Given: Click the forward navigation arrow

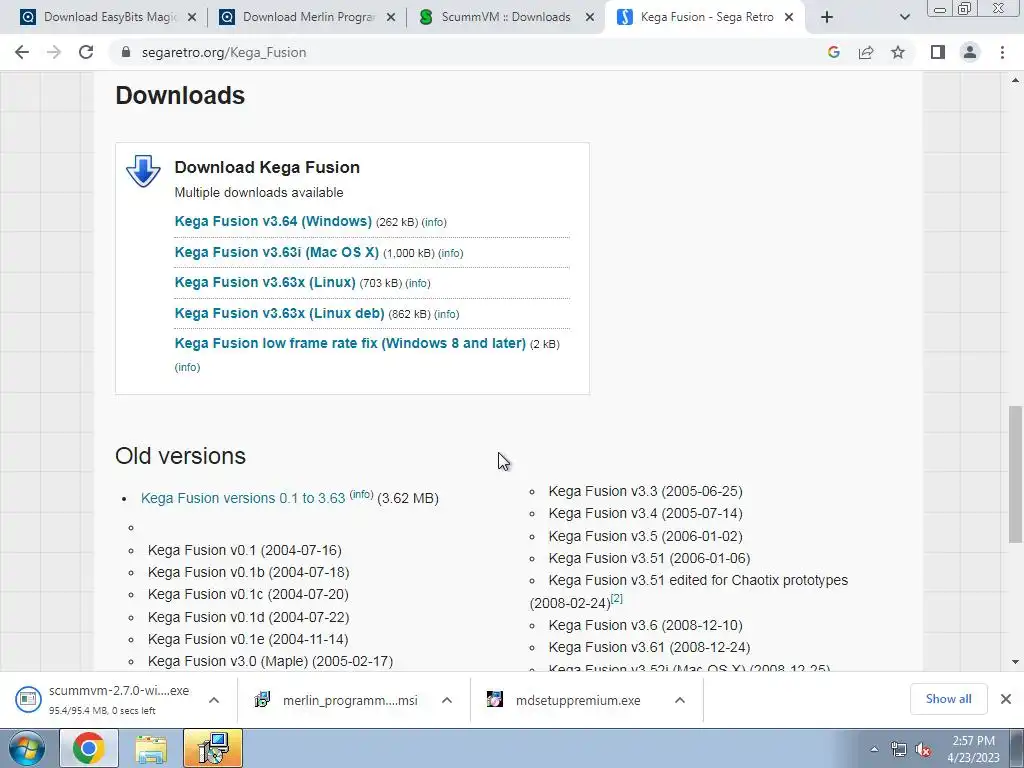Looking at the screenshot, I should pyautogui.click(x=54, y=52).
